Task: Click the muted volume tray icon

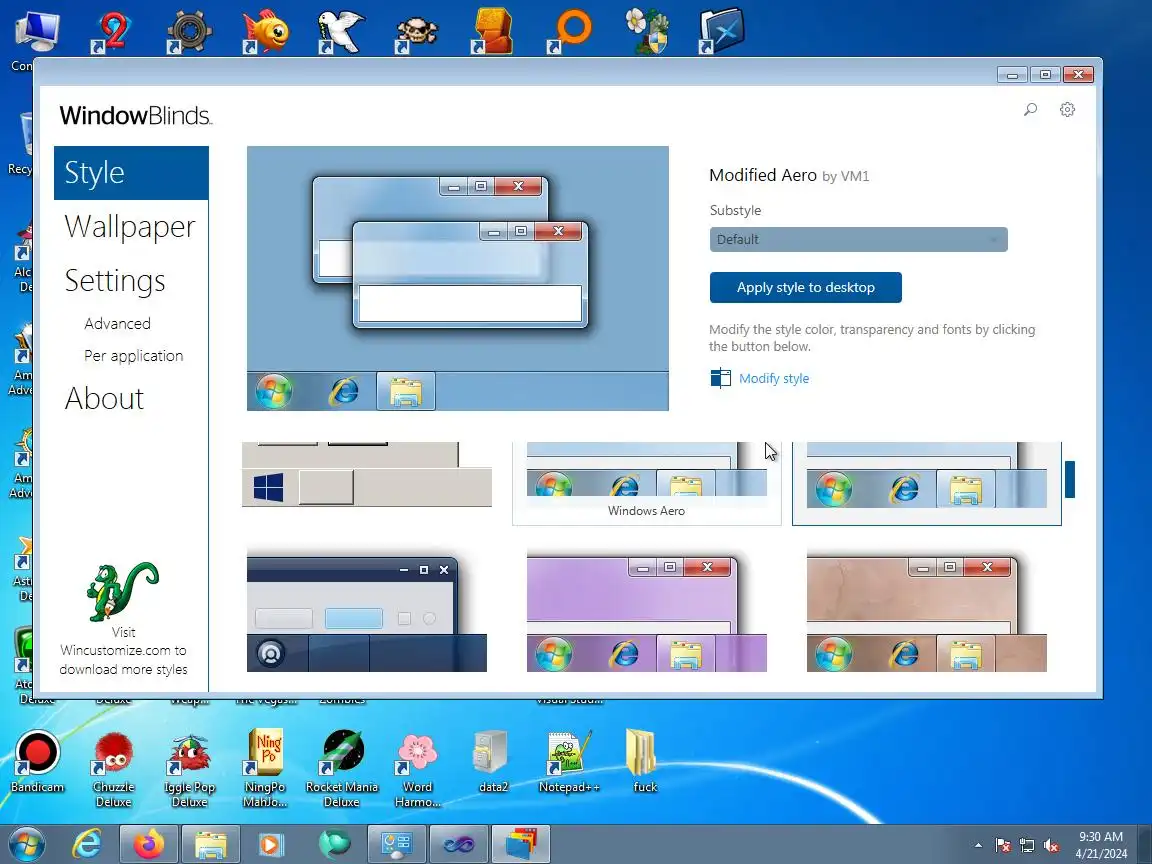Action: coord(1051,846)
